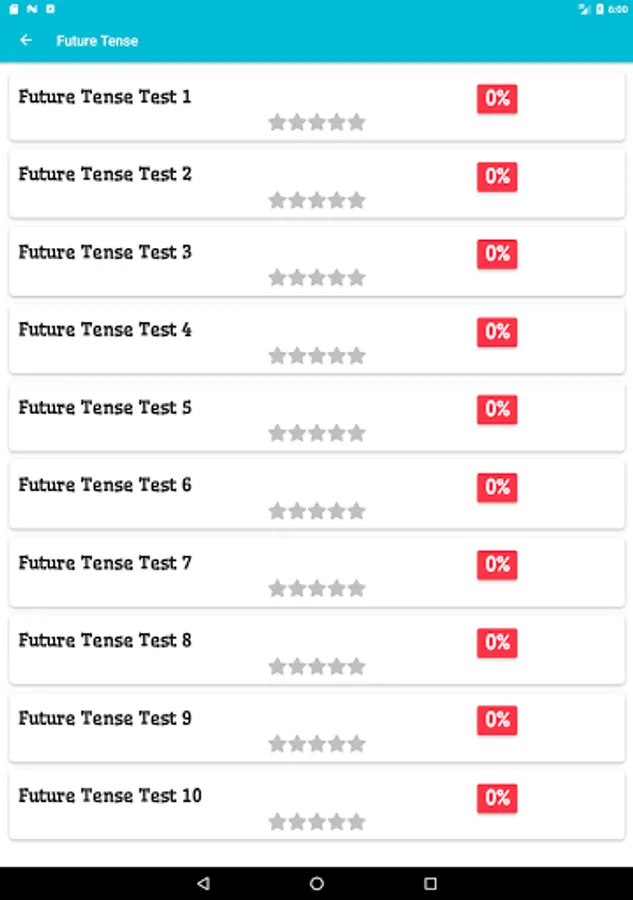Click the Future Tense header title

[97, 41]
